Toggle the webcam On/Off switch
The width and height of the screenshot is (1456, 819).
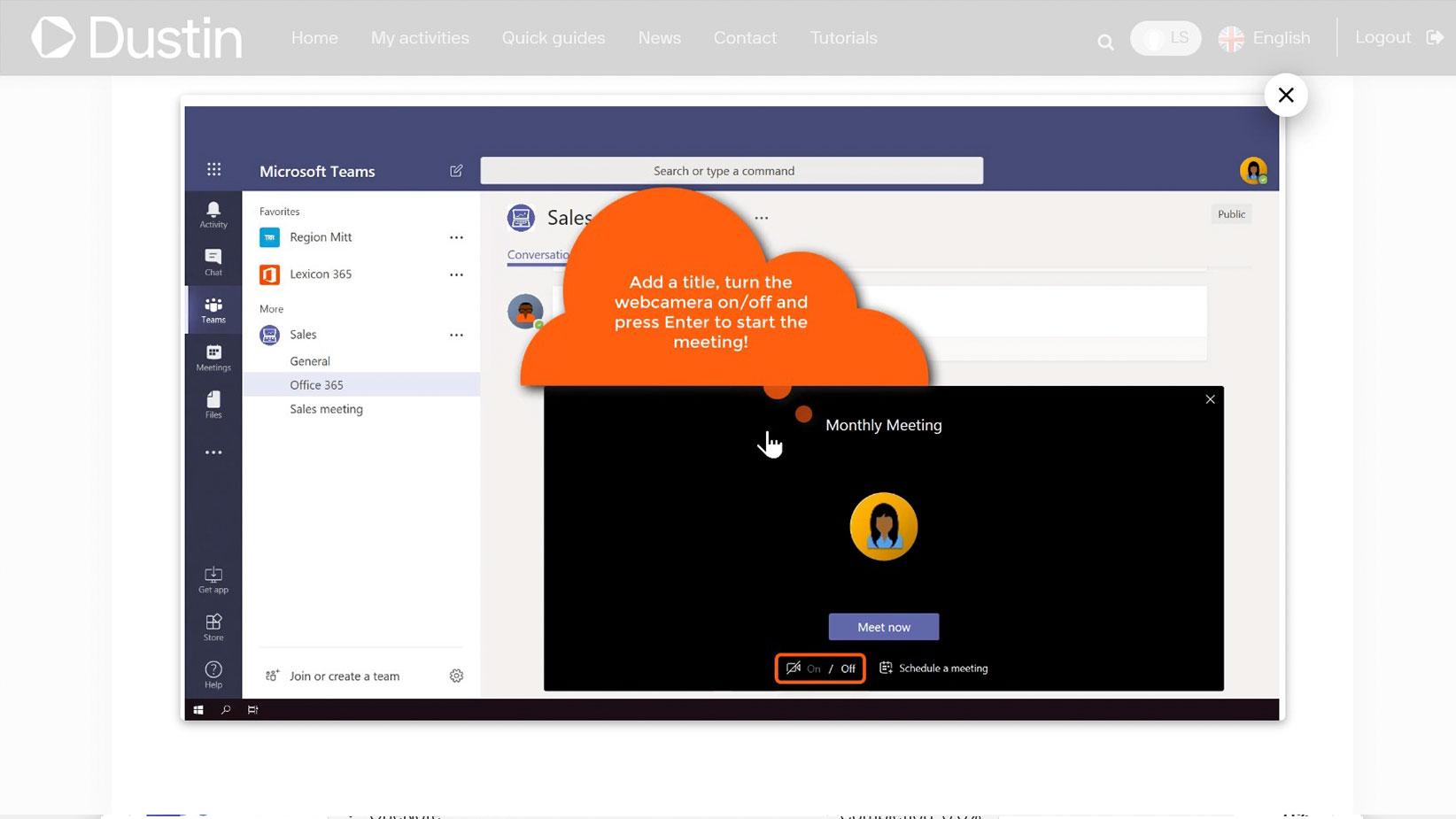pos(820,668)
